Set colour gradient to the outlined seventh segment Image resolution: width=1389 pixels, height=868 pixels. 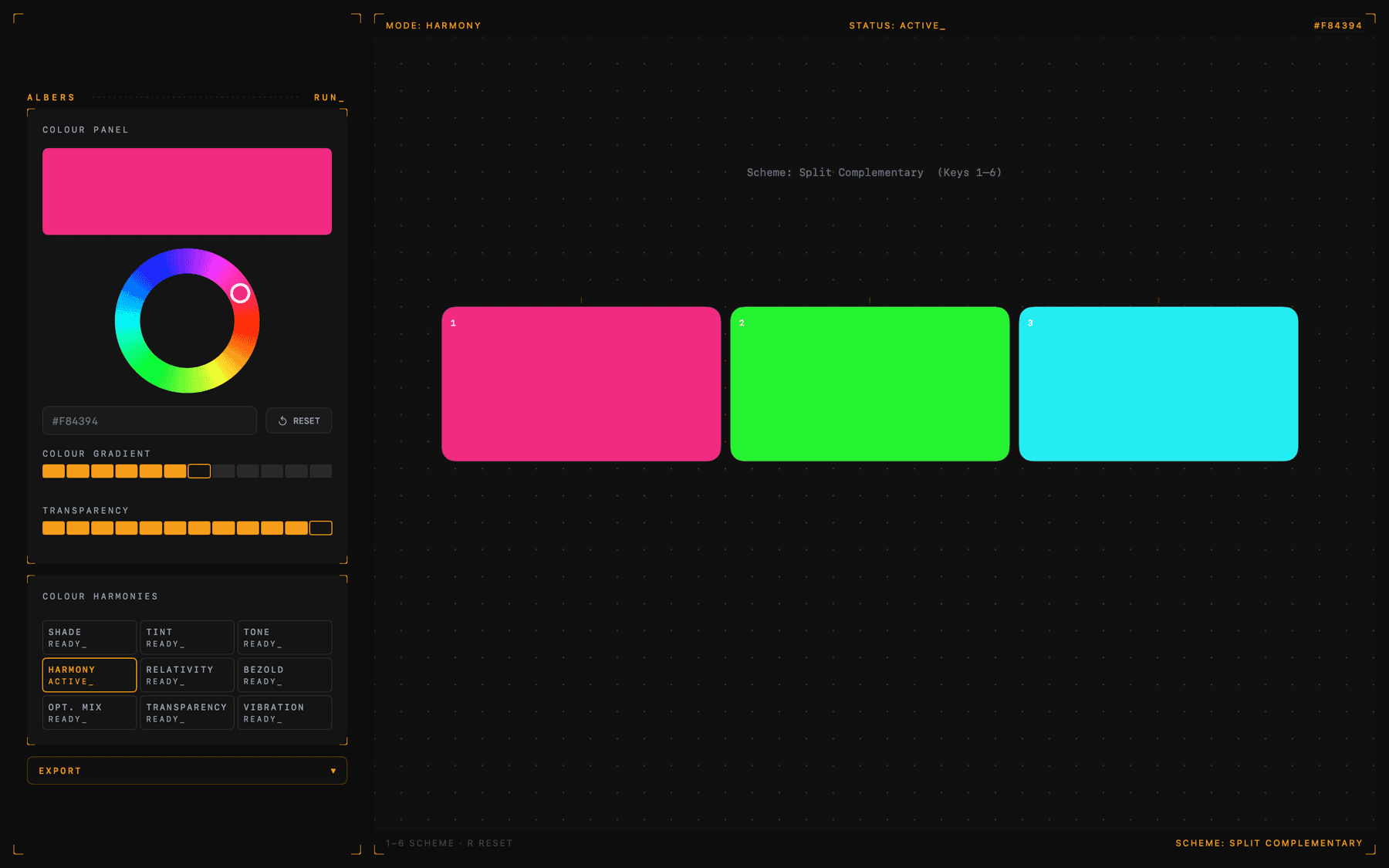199,471
